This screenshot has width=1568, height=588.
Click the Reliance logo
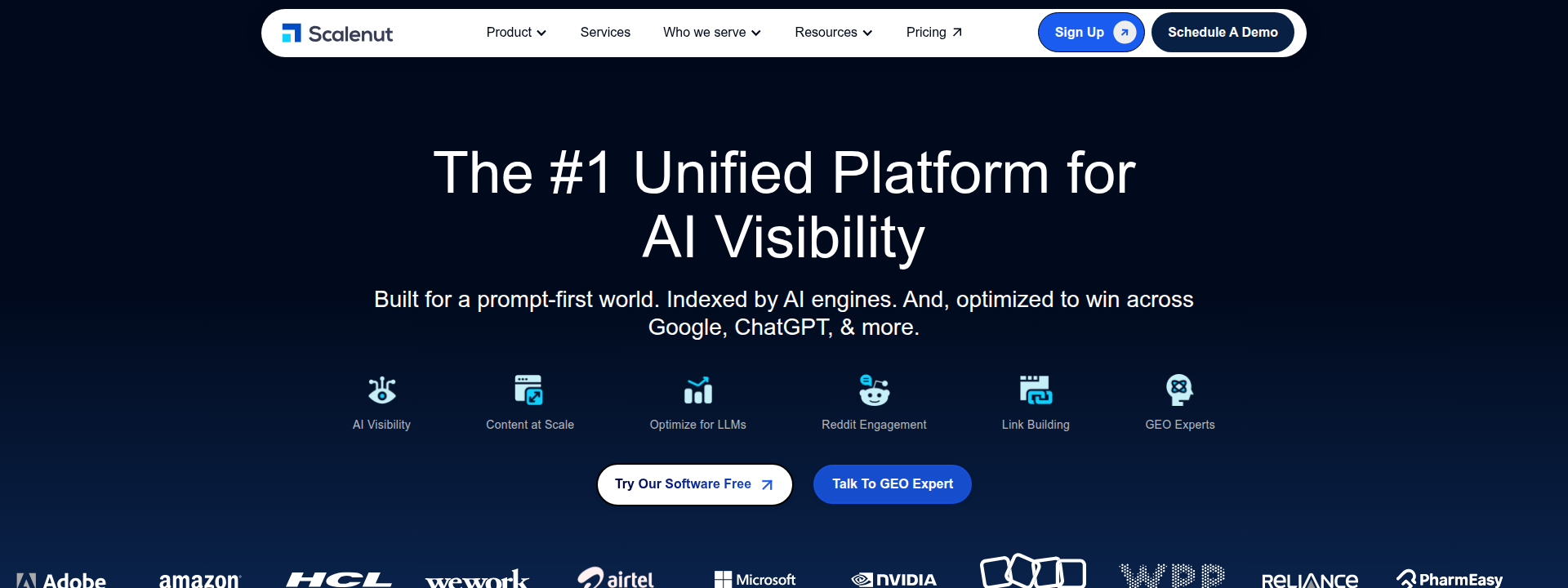click(x=1310, y=580)
